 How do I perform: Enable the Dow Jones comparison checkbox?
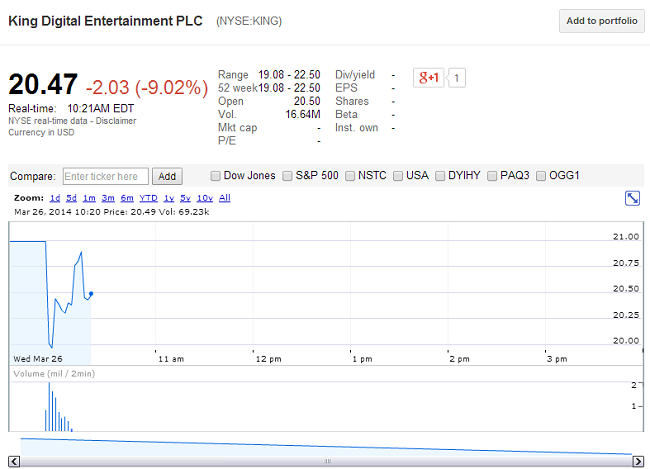tap(213, 176)
